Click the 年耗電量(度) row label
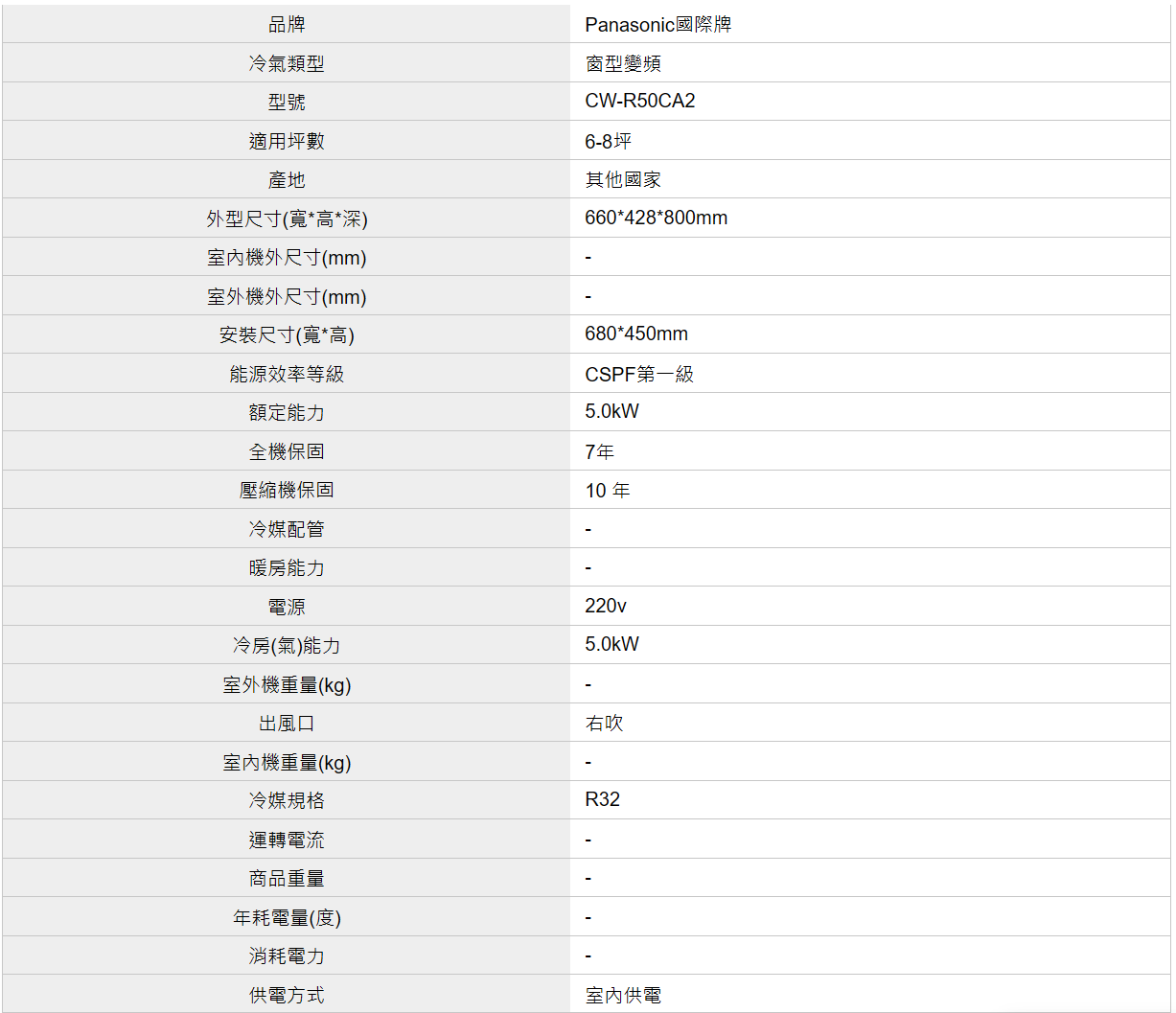1176x1013 pixels. point(287,918)
